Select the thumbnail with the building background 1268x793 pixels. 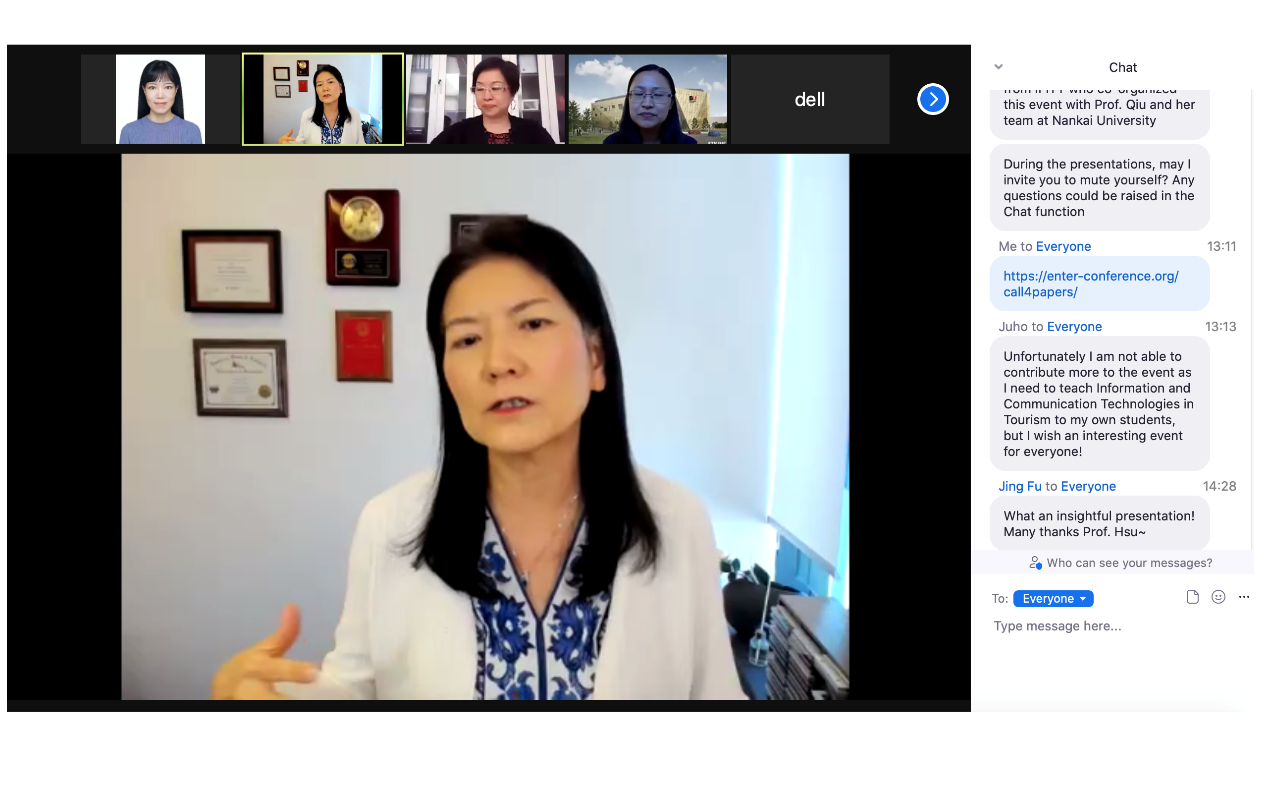coord(647,99)
